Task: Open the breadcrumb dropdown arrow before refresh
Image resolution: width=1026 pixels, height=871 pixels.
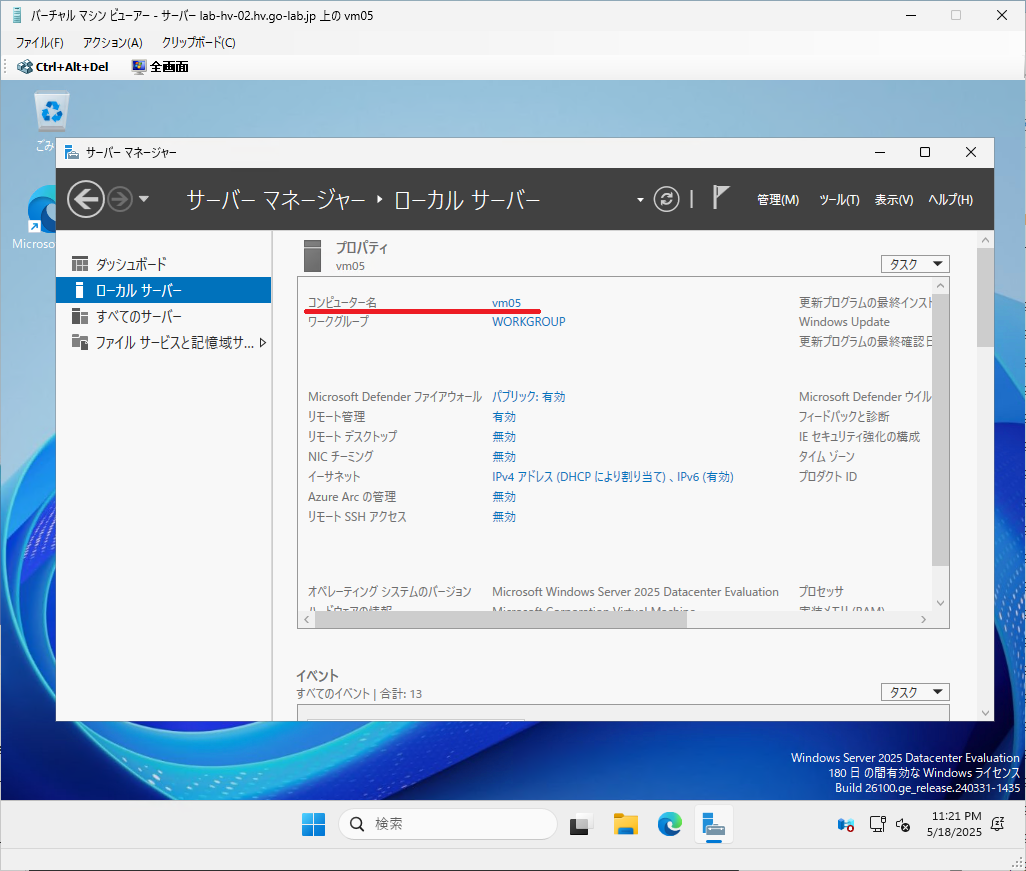Action: click(x=640, y=200)
